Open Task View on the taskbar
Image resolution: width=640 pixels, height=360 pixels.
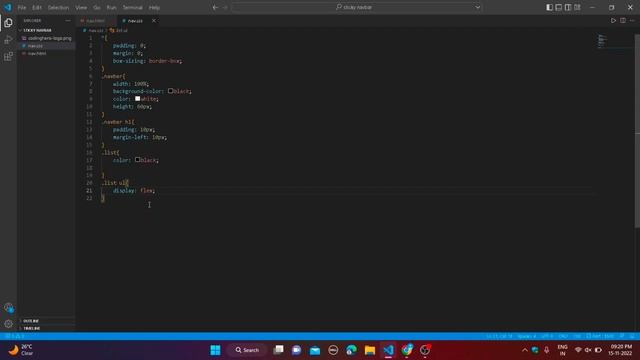click(x=278, y=350)
